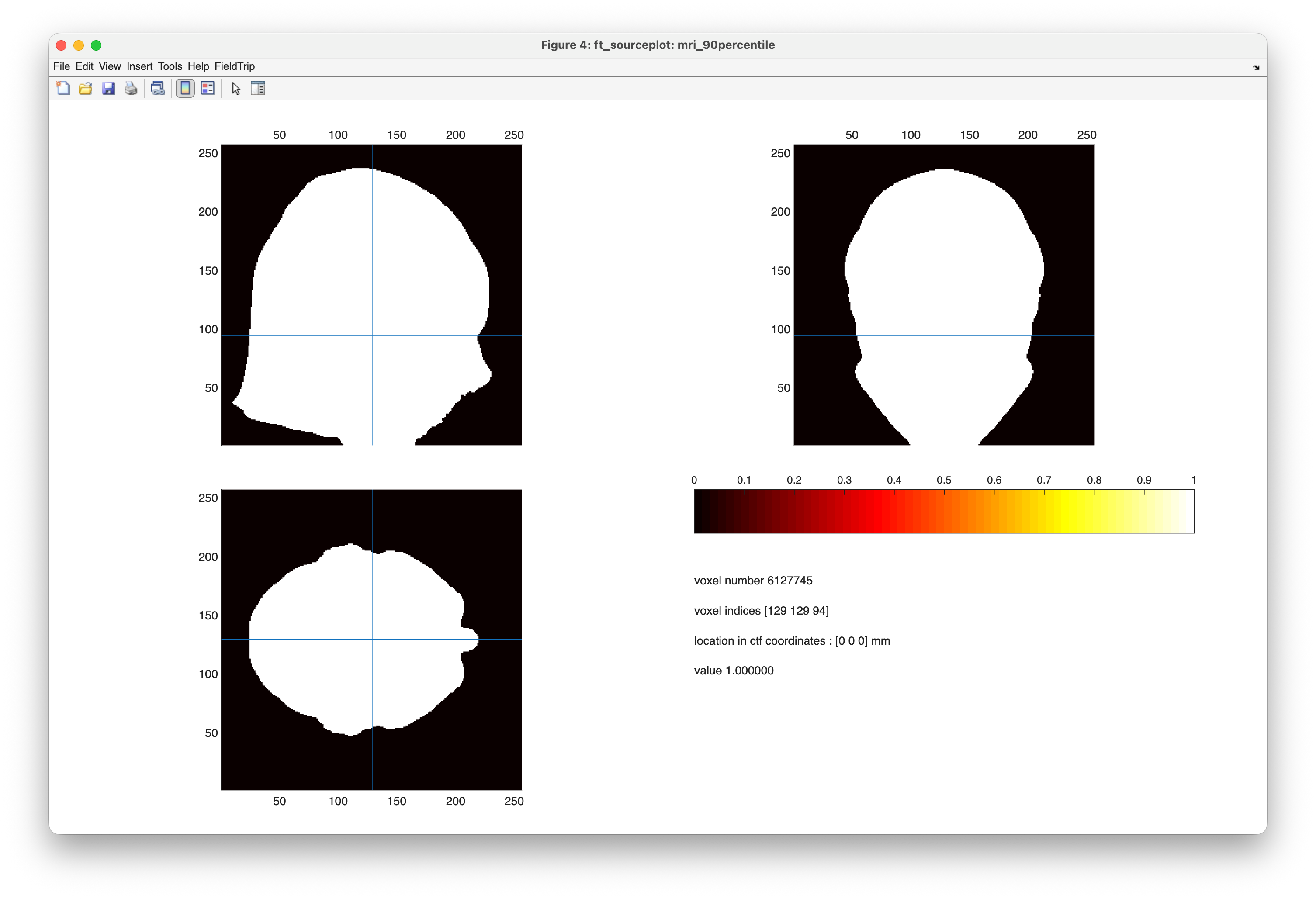The width and height of the screenshot is (1316, 899).
Task: Toggle the Insert Colorbar toolbar button
Action: point(185,88)
